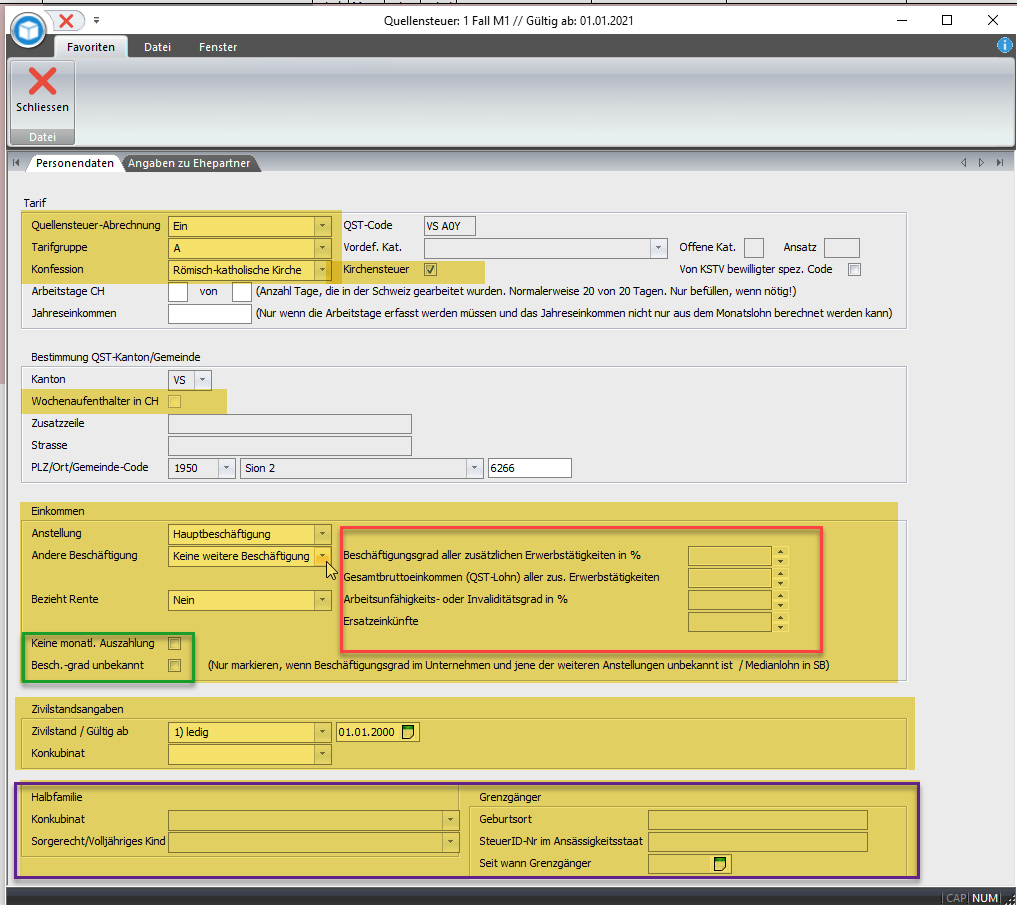The image size is (1017, 905).
Task: Open the Fenster ribbon tab
Action: tap(218, 47)
